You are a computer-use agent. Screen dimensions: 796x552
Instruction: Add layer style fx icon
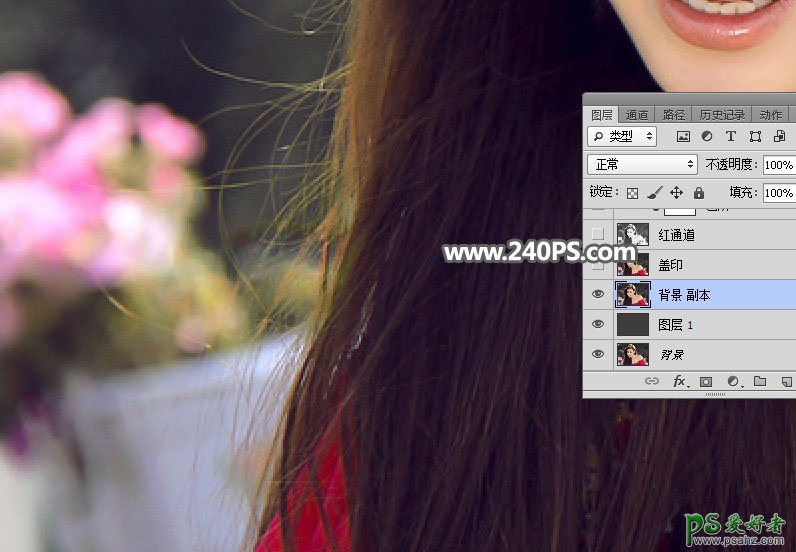click(680, 381)
